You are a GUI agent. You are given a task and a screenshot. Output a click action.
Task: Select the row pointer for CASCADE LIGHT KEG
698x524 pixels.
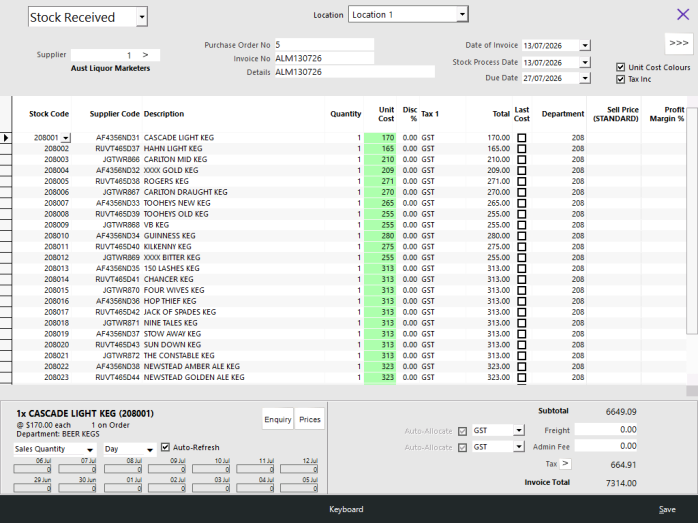coord(6,138)
